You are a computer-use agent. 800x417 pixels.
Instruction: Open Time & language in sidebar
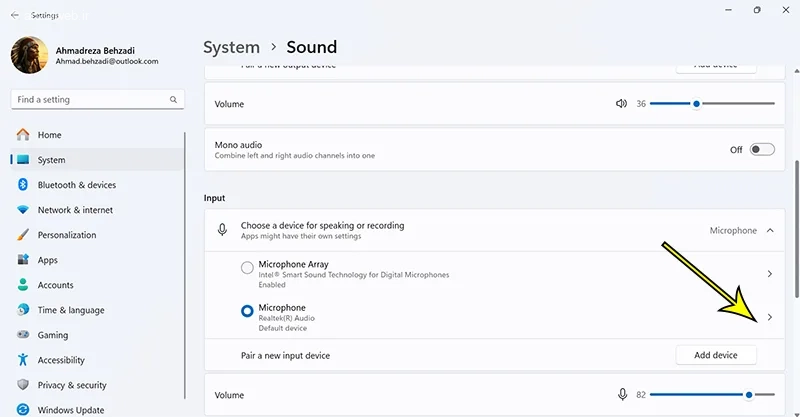coord(70,310)
